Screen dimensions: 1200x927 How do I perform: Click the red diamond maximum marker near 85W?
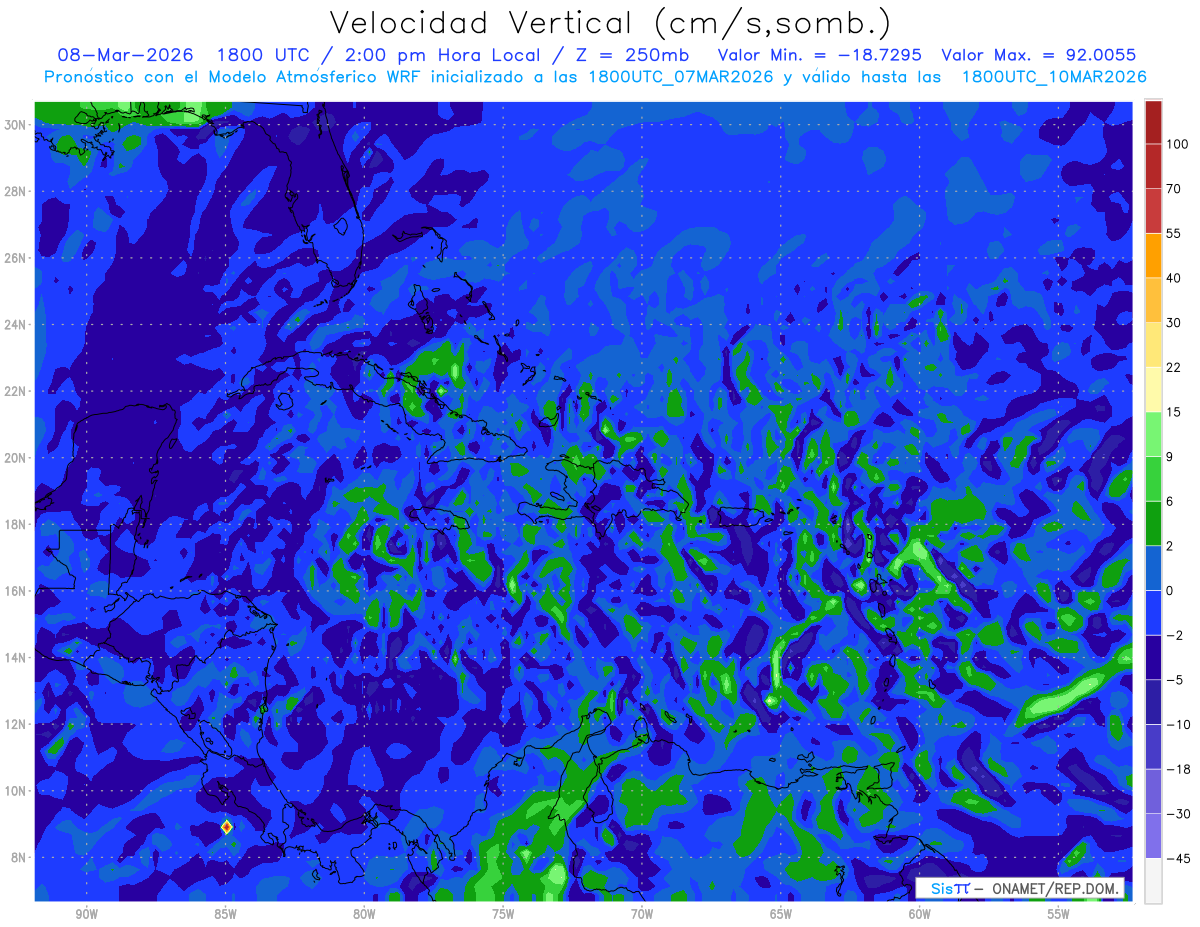[x=227, y=827]
